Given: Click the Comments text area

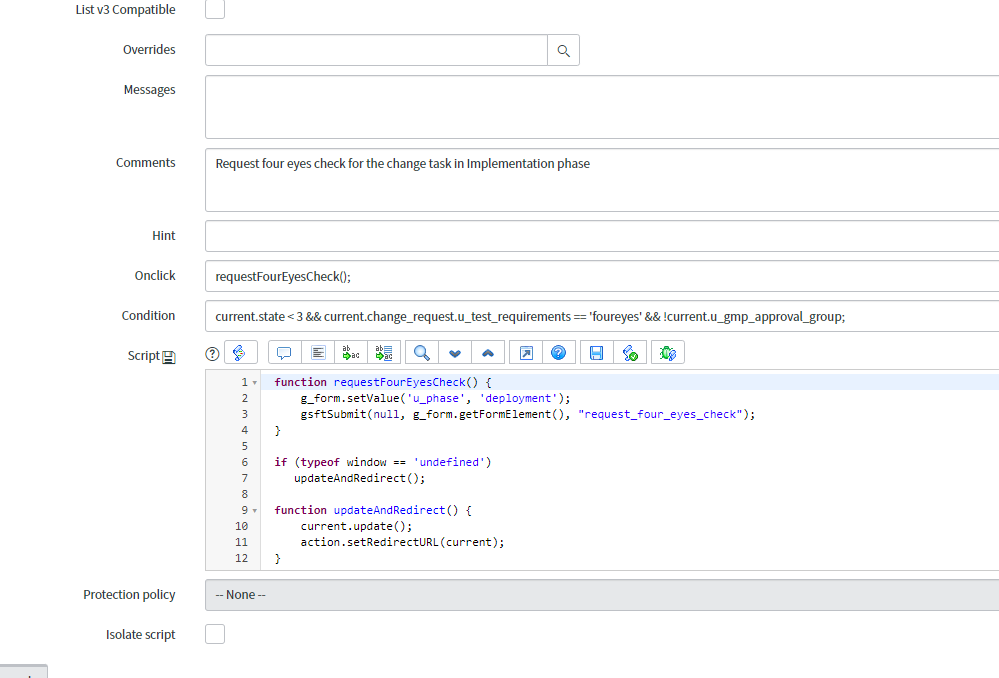Looking at the screenshot, I should coord(602,180).
